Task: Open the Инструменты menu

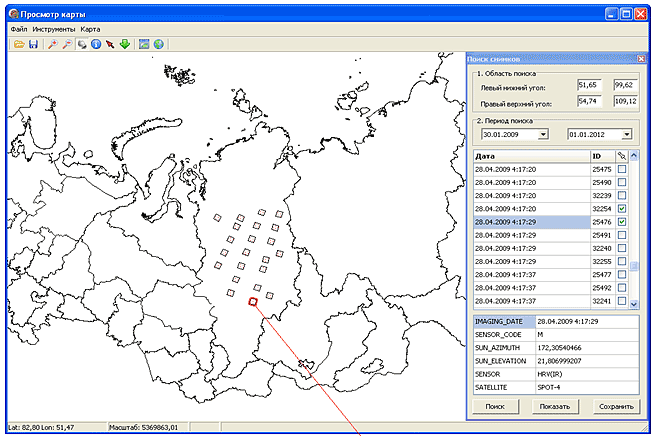Action: (54, 30)
